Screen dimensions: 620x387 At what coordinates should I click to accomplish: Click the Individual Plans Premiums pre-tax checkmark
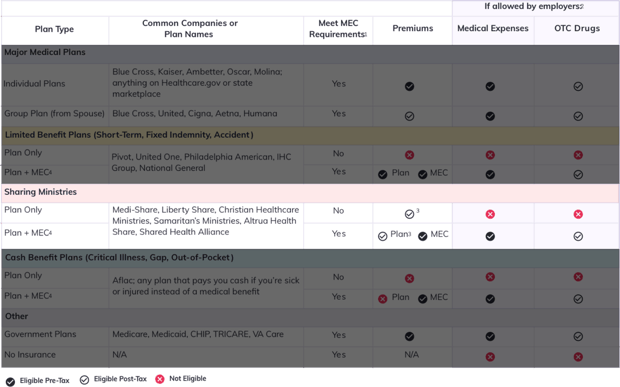pos(409,86)
